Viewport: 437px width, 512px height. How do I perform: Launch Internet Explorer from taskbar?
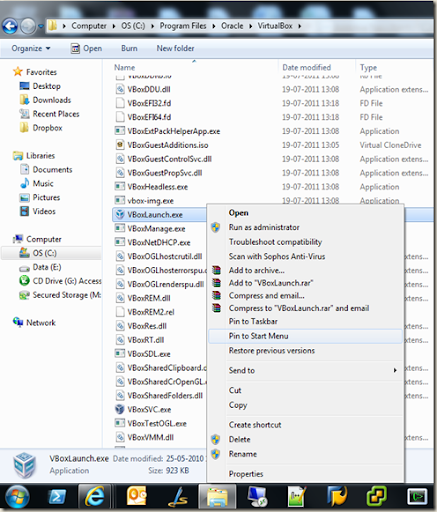(95, 497)
